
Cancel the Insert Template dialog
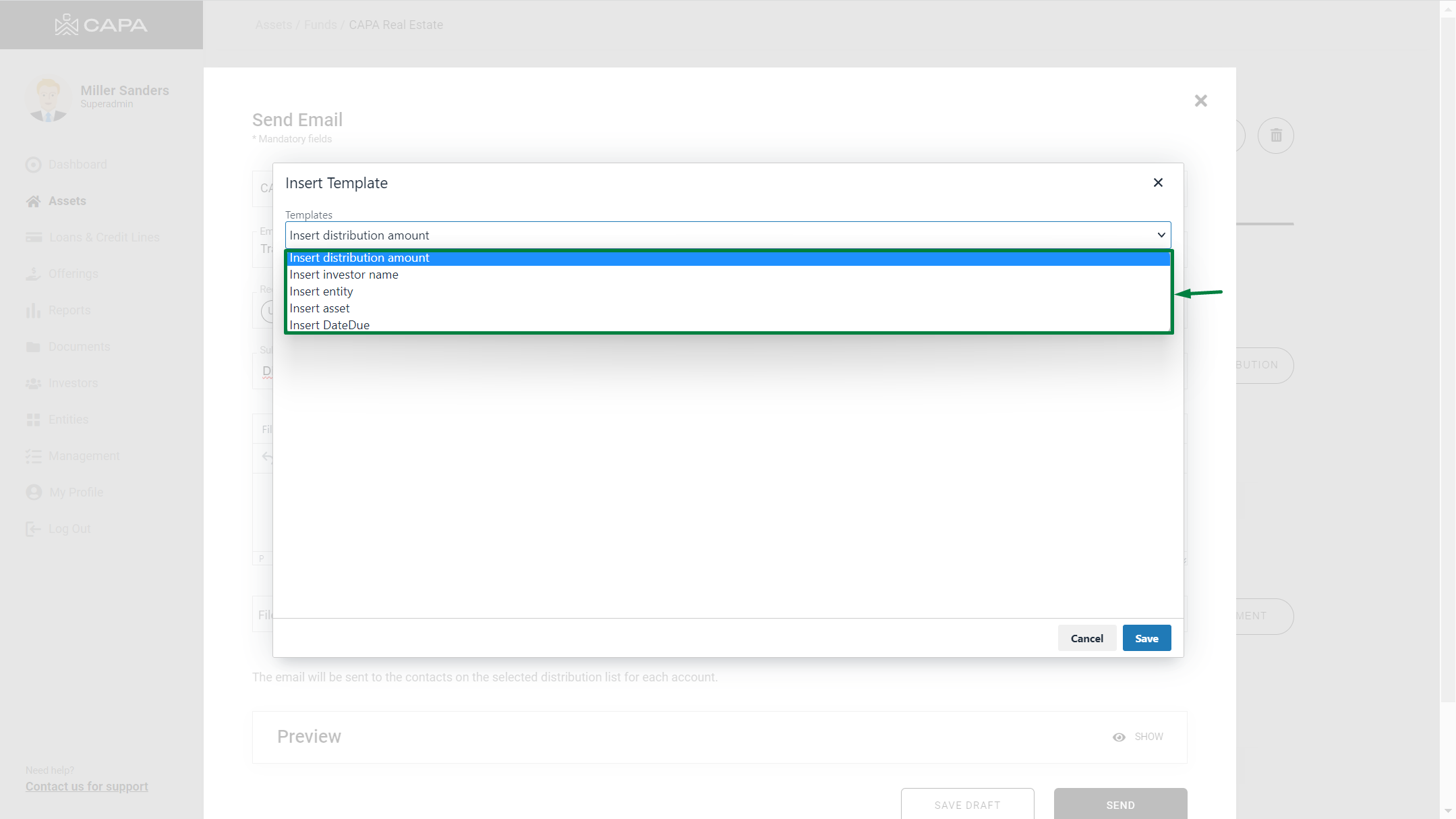tap(1086, 638)
